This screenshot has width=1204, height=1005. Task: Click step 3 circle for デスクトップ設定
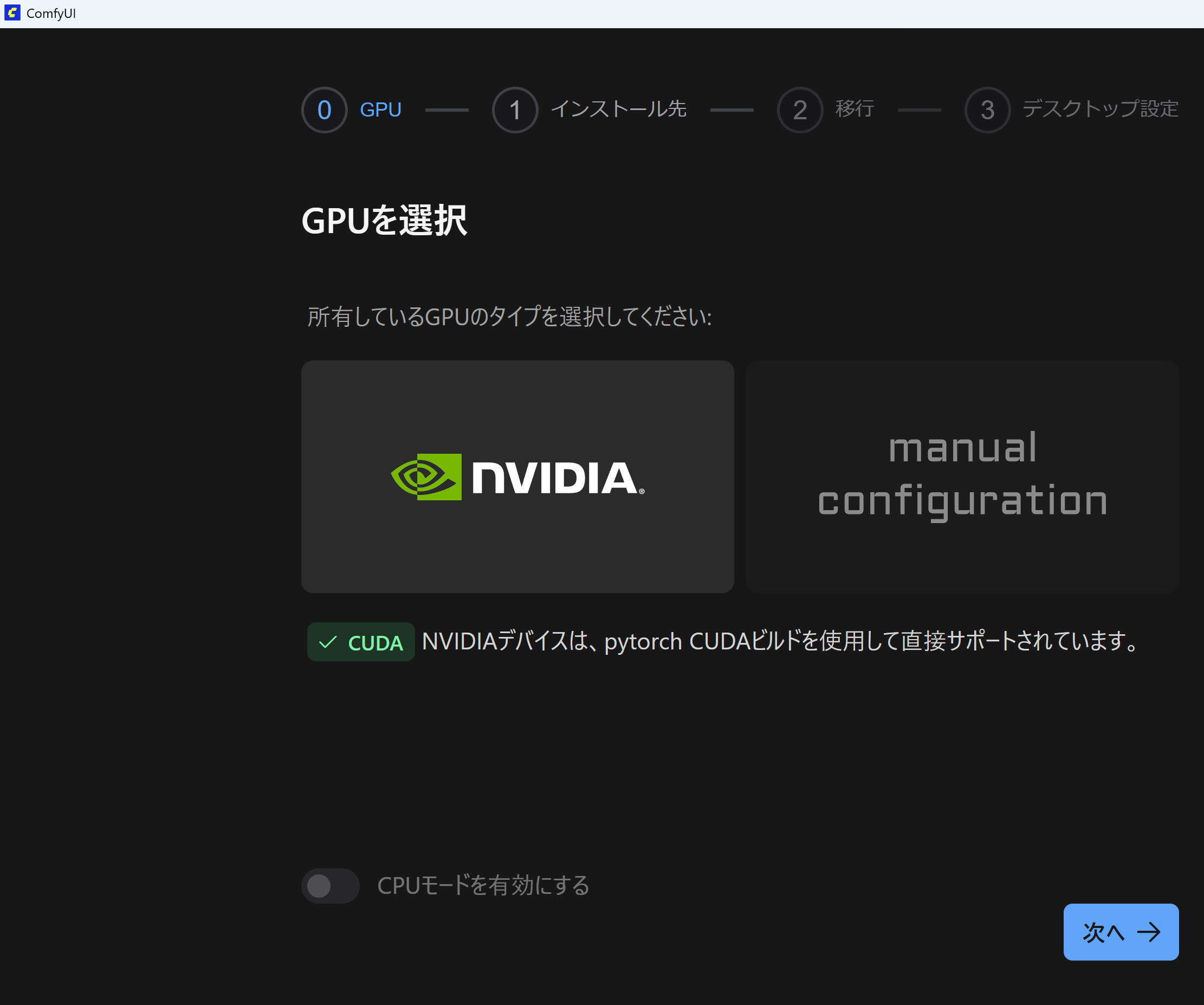point(987,109)
